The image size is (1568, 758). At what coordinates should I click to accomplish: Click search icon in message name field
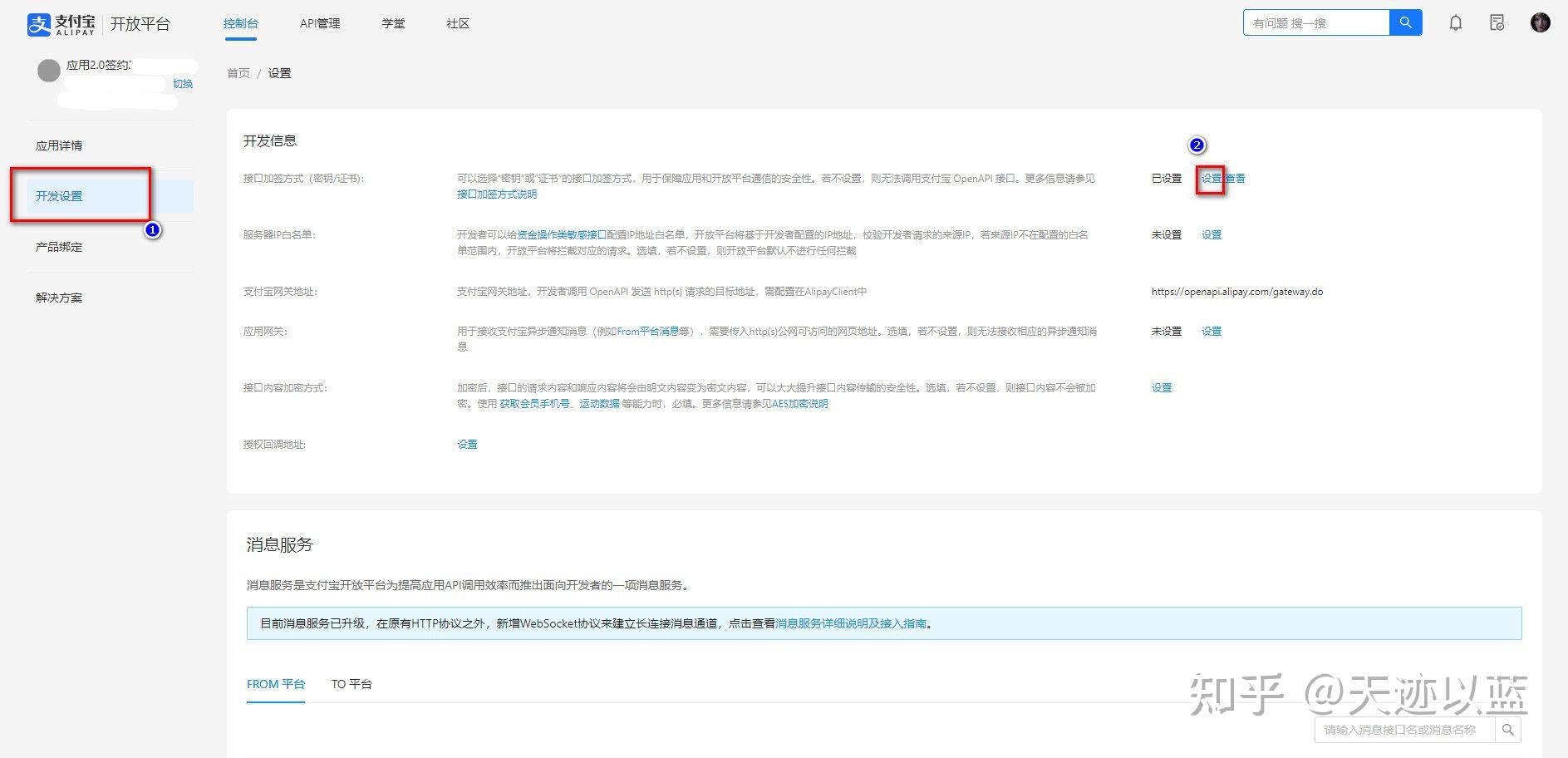(1508, 730)
